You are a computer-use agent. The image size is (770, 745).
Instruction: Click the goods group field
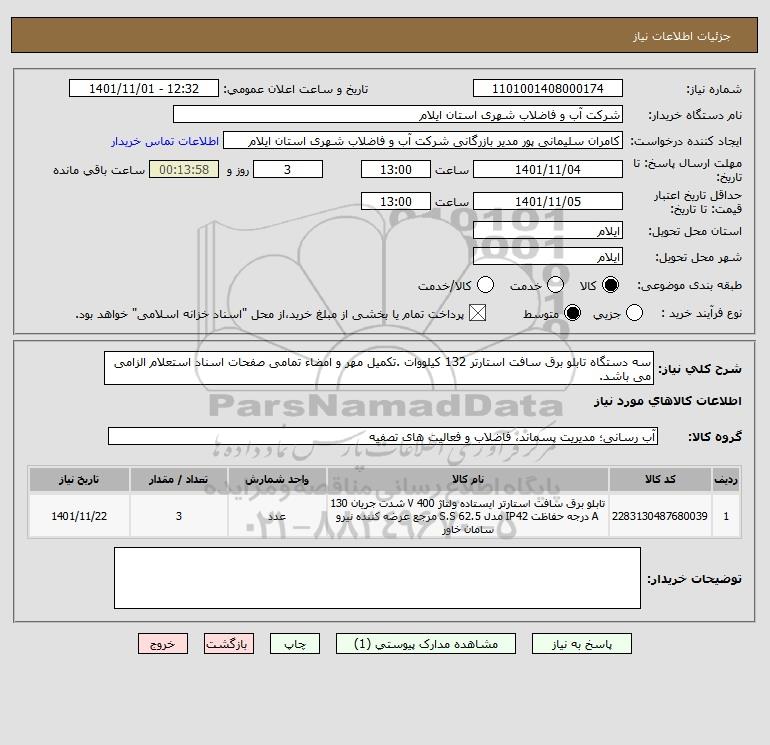click(x=383, y=436)
